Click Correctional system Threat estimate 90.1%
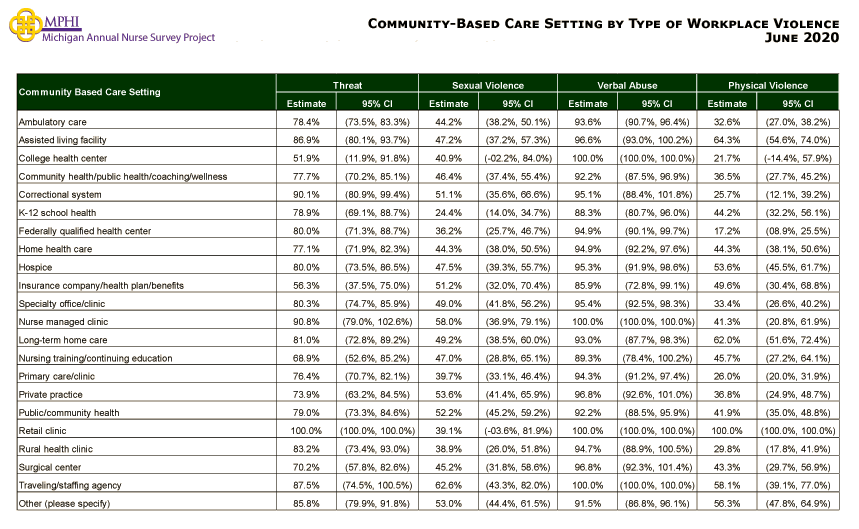 [306, 194]
